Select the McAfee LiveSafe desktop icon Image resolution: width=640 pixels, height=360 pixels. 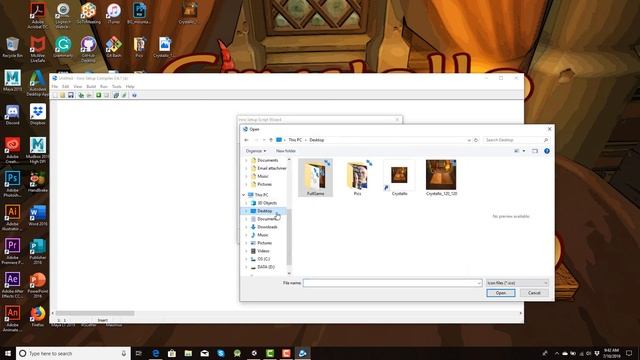pyautogui.click(x=38, y=49)
